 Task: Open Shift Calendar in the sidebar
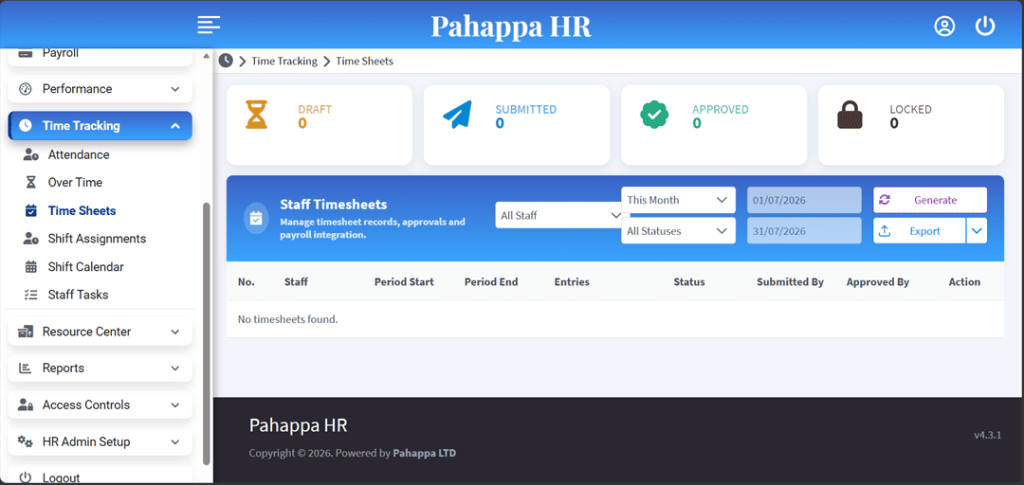coord(86,267)
